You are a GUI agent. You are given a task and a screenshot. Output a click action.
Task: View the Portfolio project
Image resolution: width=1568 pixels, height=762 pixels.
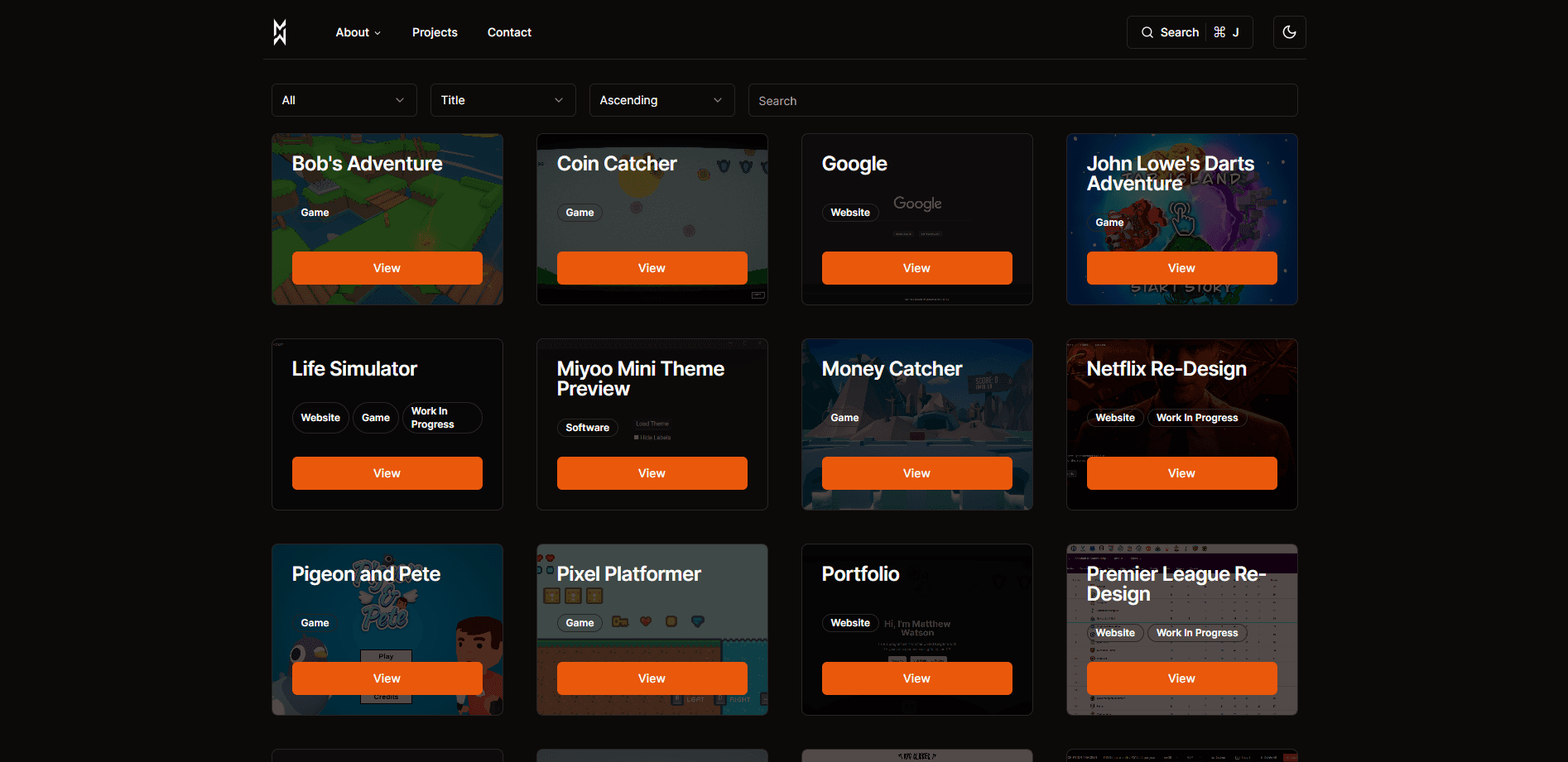[x=917, y=678]
